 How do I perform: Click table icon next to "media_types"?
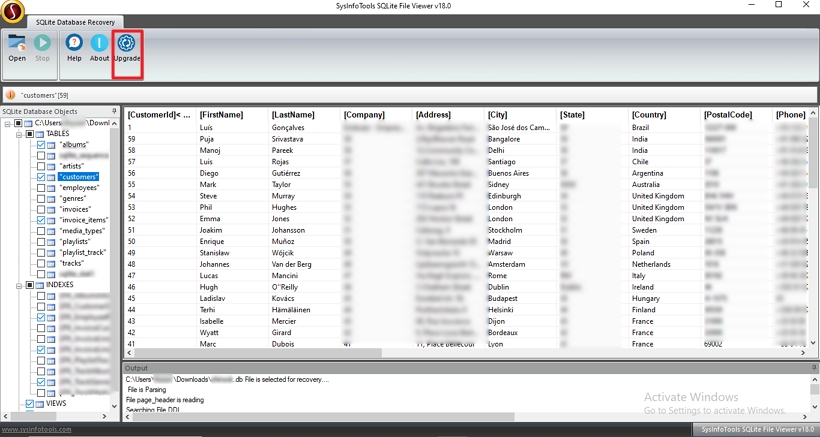tap(51, 231)
